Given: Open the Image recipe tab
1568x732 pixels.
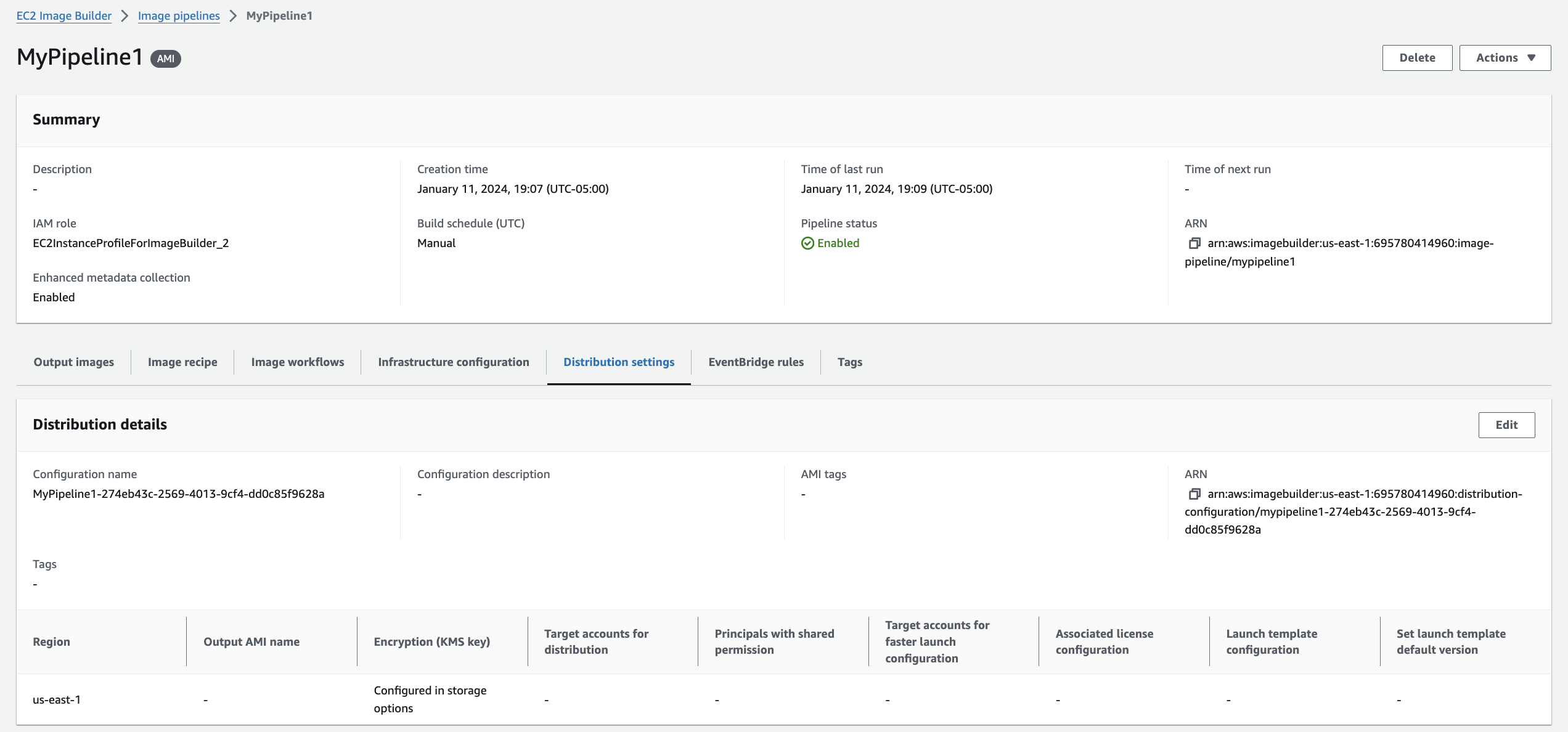Looking at the screenshot, I should click(x=182, y=362).
